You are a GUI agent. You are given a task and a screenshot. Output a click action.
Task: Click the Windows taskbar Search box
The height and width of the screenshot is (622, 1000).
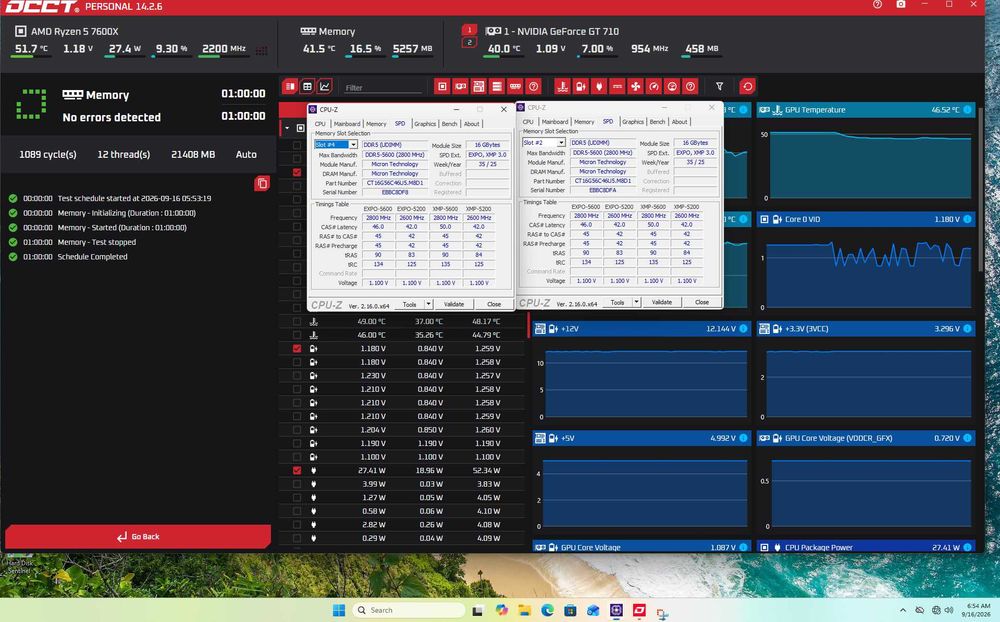408,611
